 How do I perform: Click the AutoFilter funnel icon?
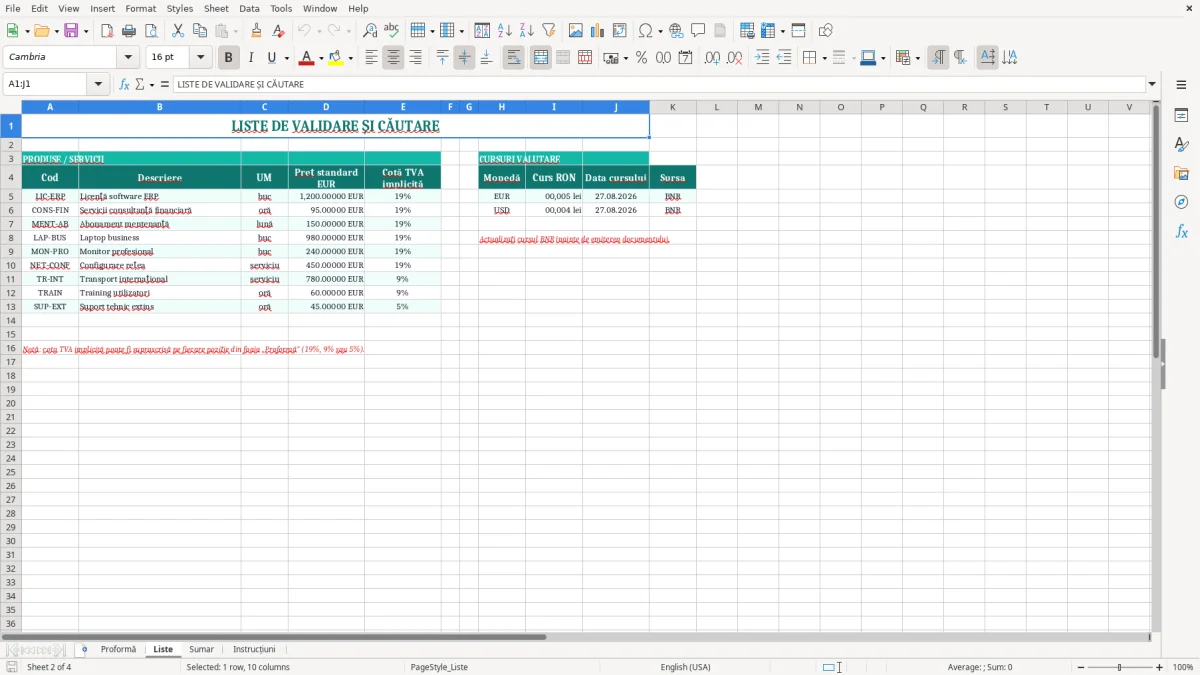(x=549, y=31)
